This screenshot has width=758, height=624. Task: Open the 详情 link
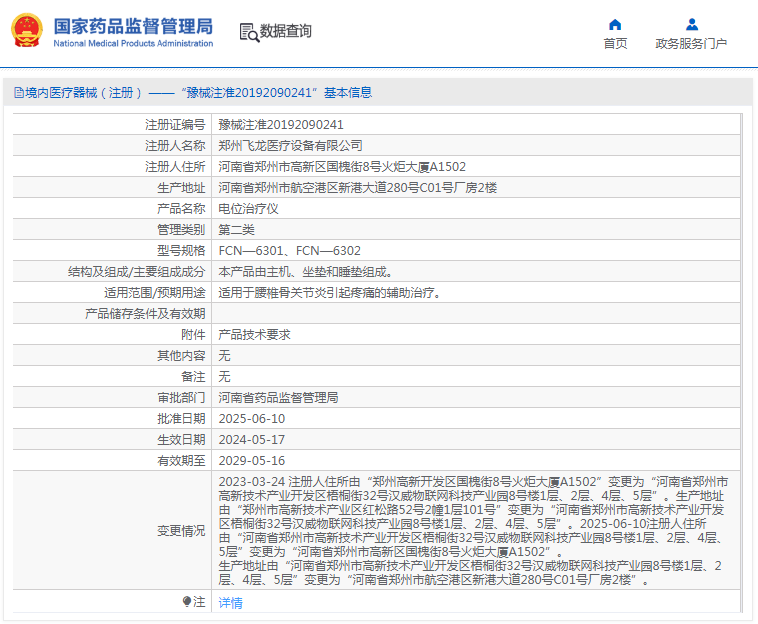click(231, 602)
